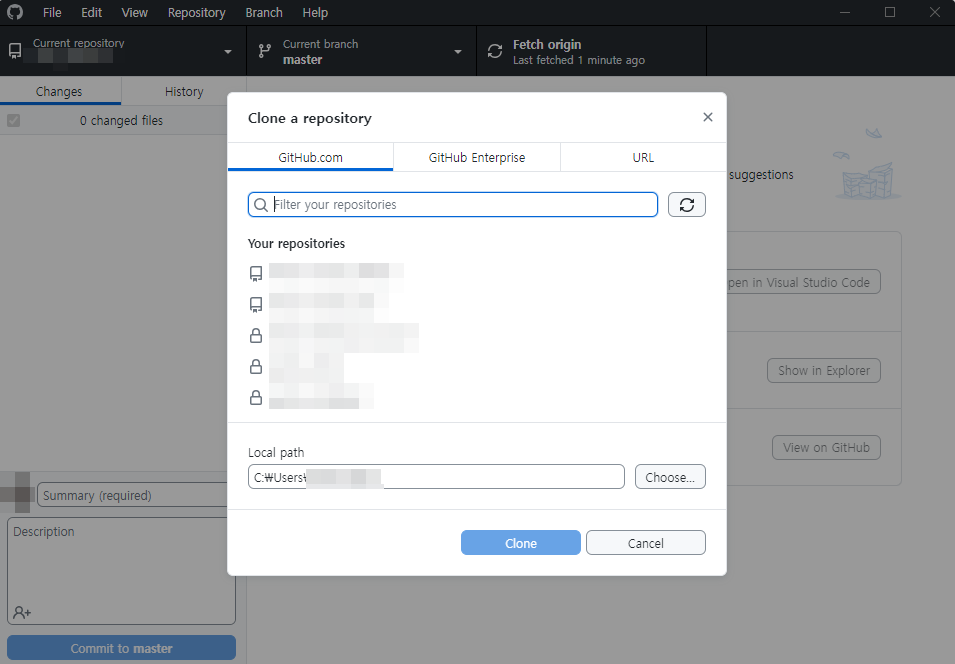
Task: Click the current repository book icon
Action: [15, 51]
